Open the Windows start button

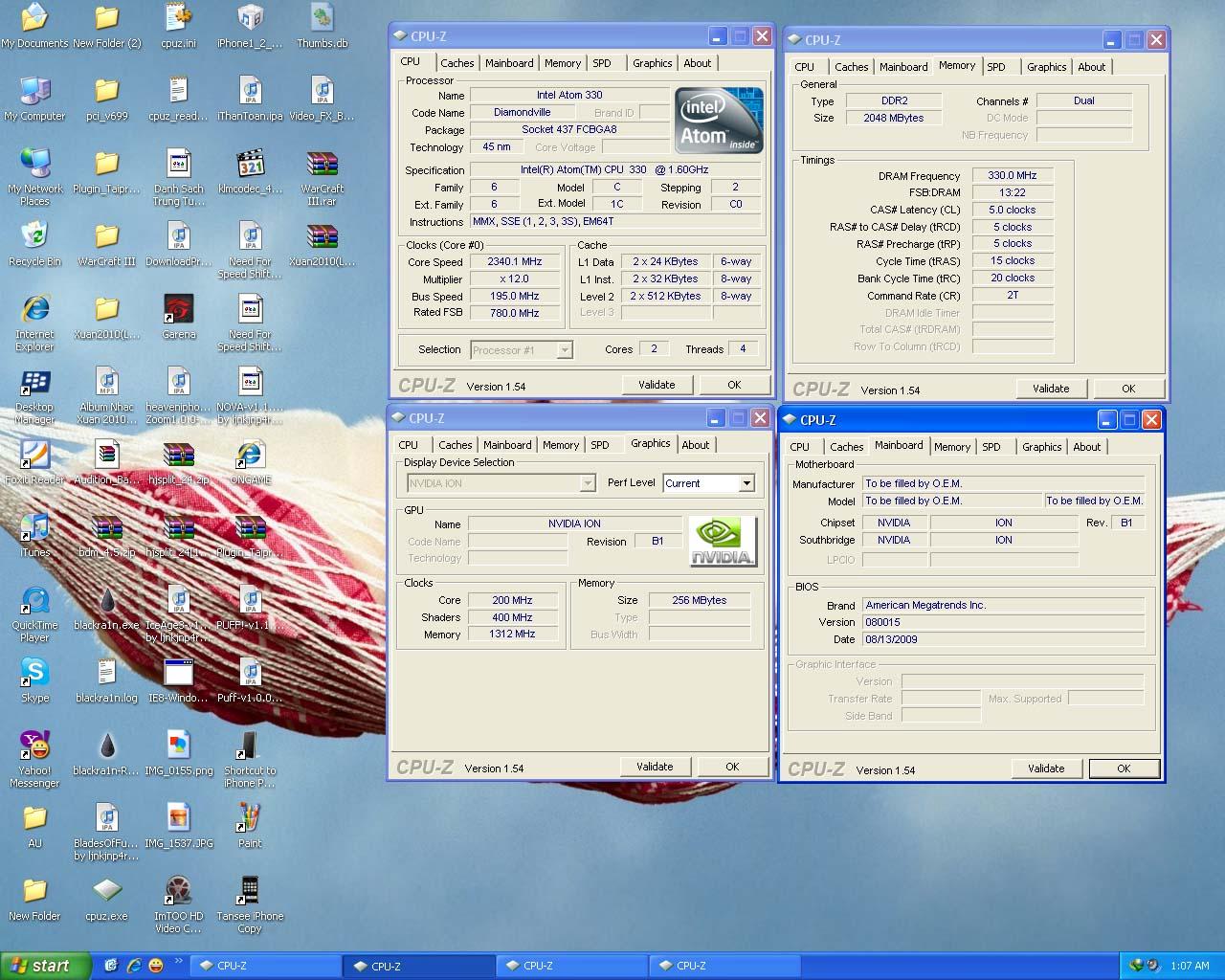pos(46,966)
